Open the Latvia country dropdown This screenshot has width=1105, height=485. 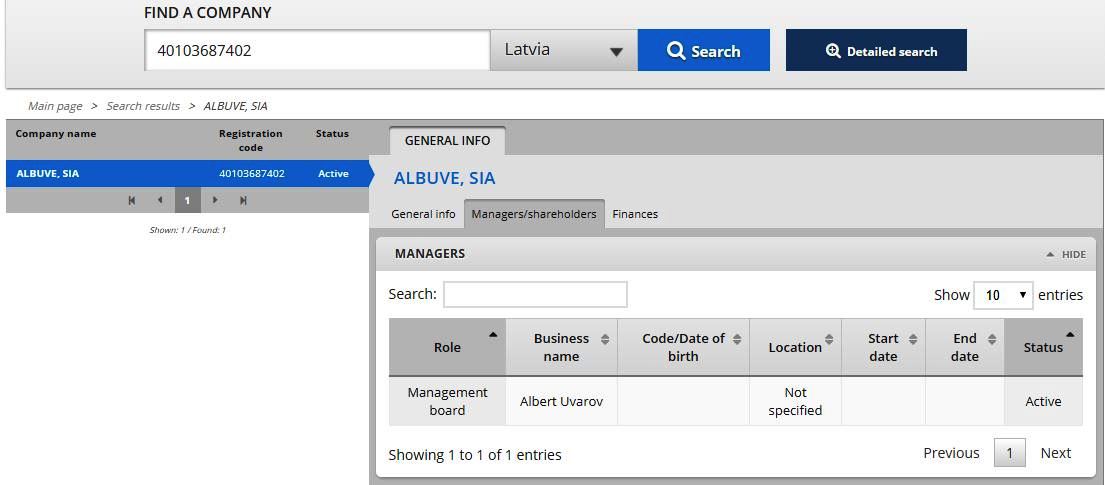(x=563, y=50)
